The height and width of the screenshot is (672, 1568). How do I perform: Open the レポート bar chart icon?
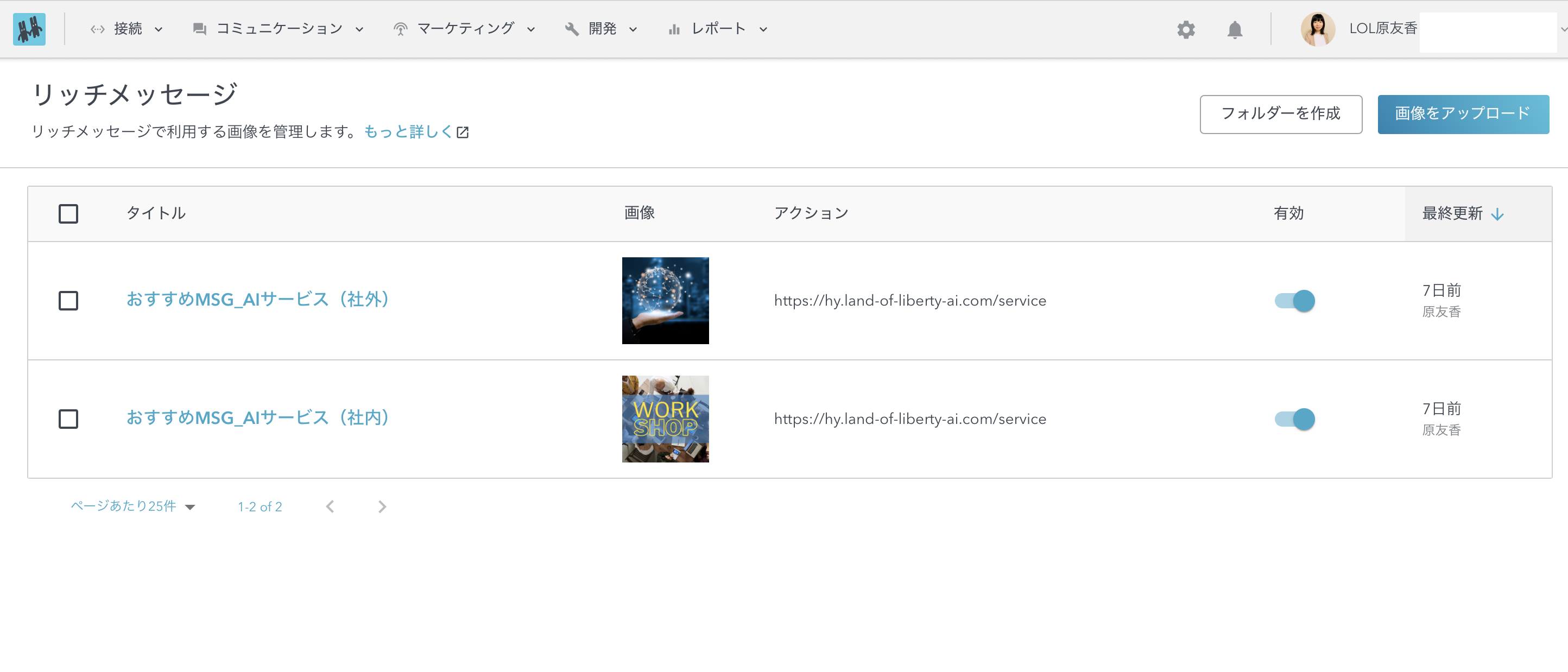[673, 28]
